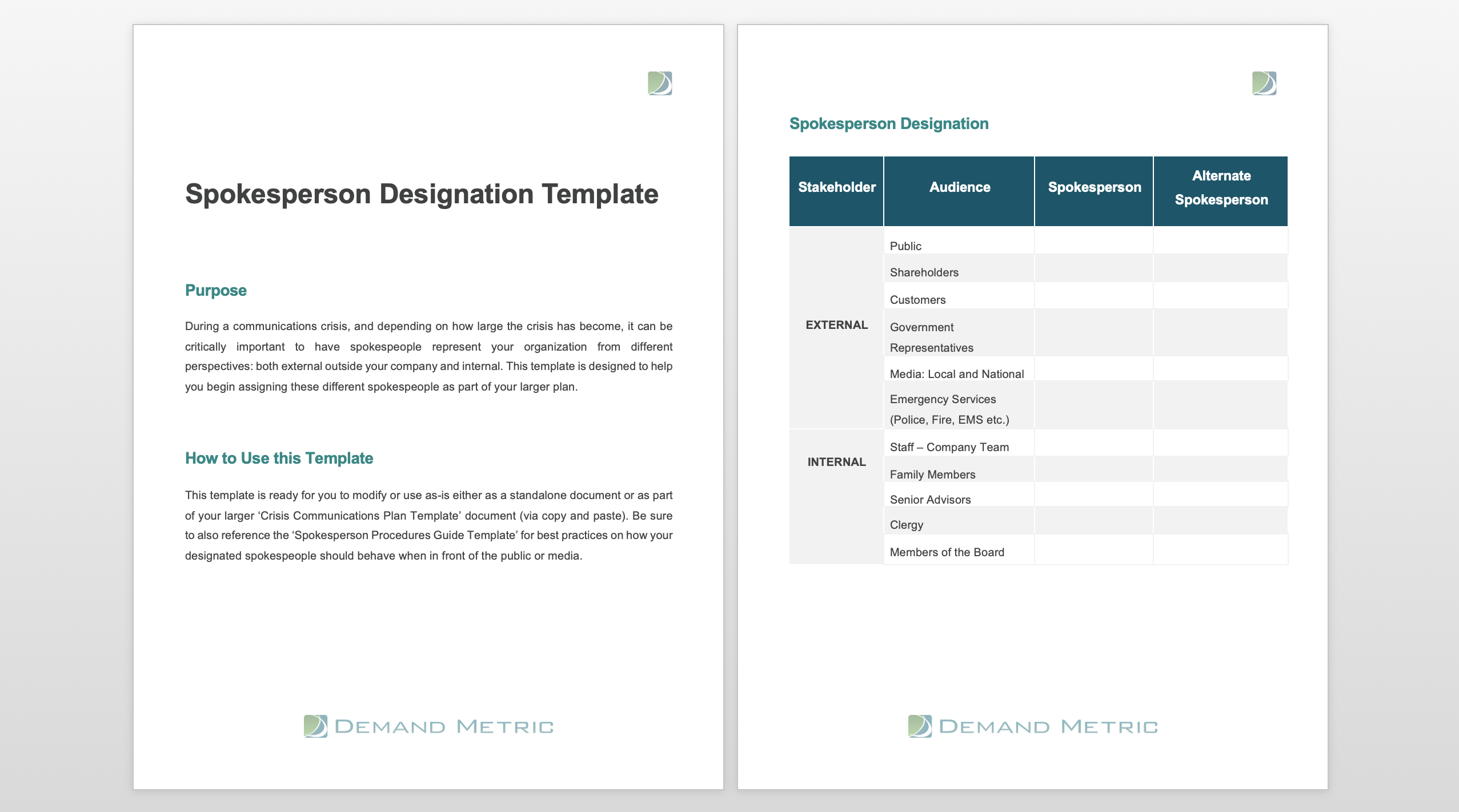The height and width of the screenshot is (812, 1459).
Task: Click the 'Emergency Services' audience cell
Action: pyautogui.click(x=959, y=405)
